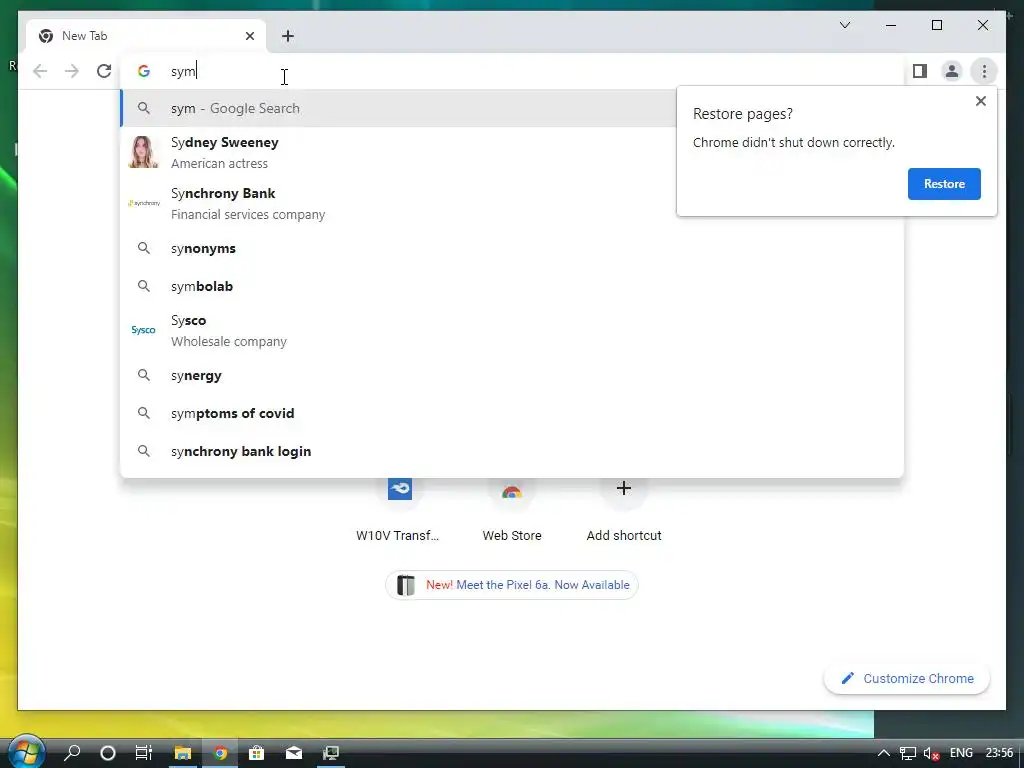1024x768 pixels.
Task: Open Mail app from taskbar
Action: (x=294, y=753)
